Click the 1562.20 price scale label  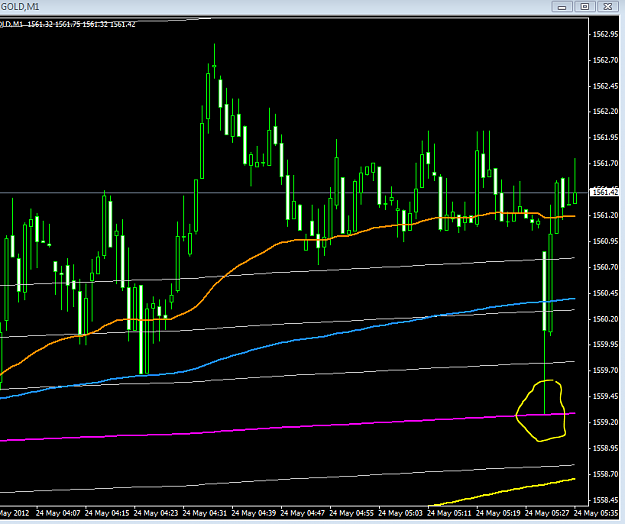click(x=605, y=111)
